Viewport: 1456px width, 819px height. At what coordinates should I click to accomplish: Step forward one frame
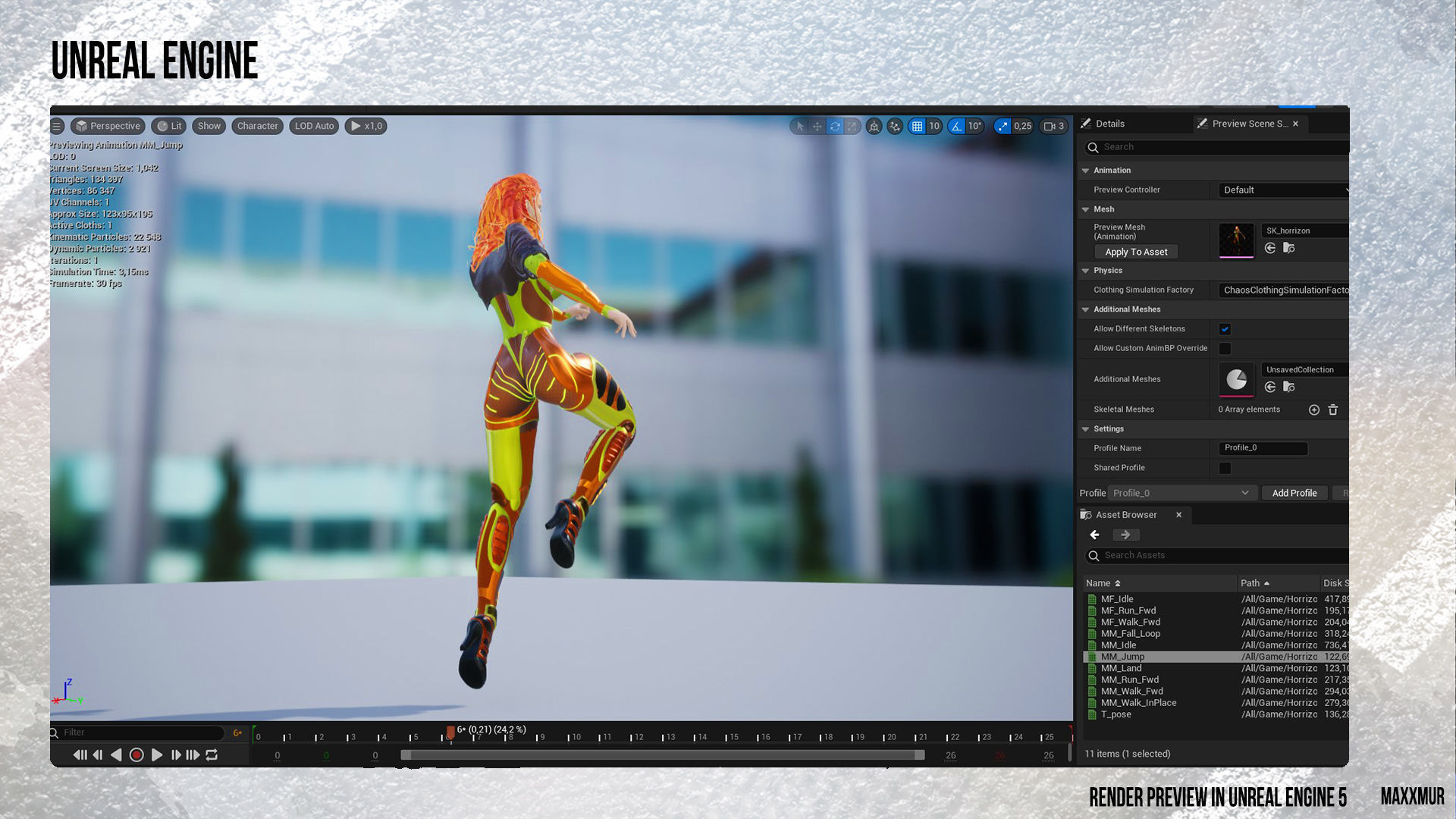coord(176,755)
